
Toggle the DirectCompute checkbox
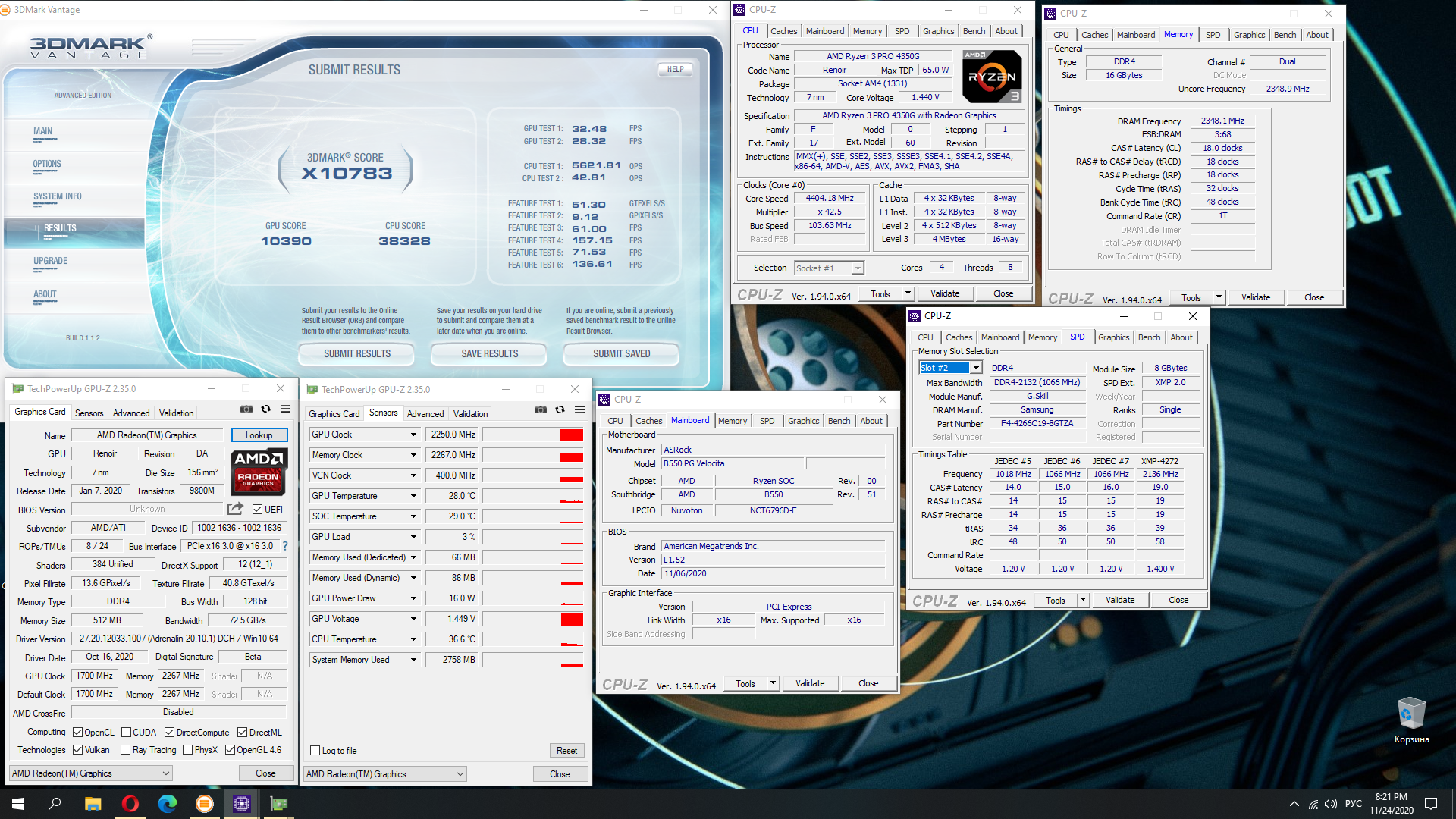pyautogui.click(x=169, y=733)
